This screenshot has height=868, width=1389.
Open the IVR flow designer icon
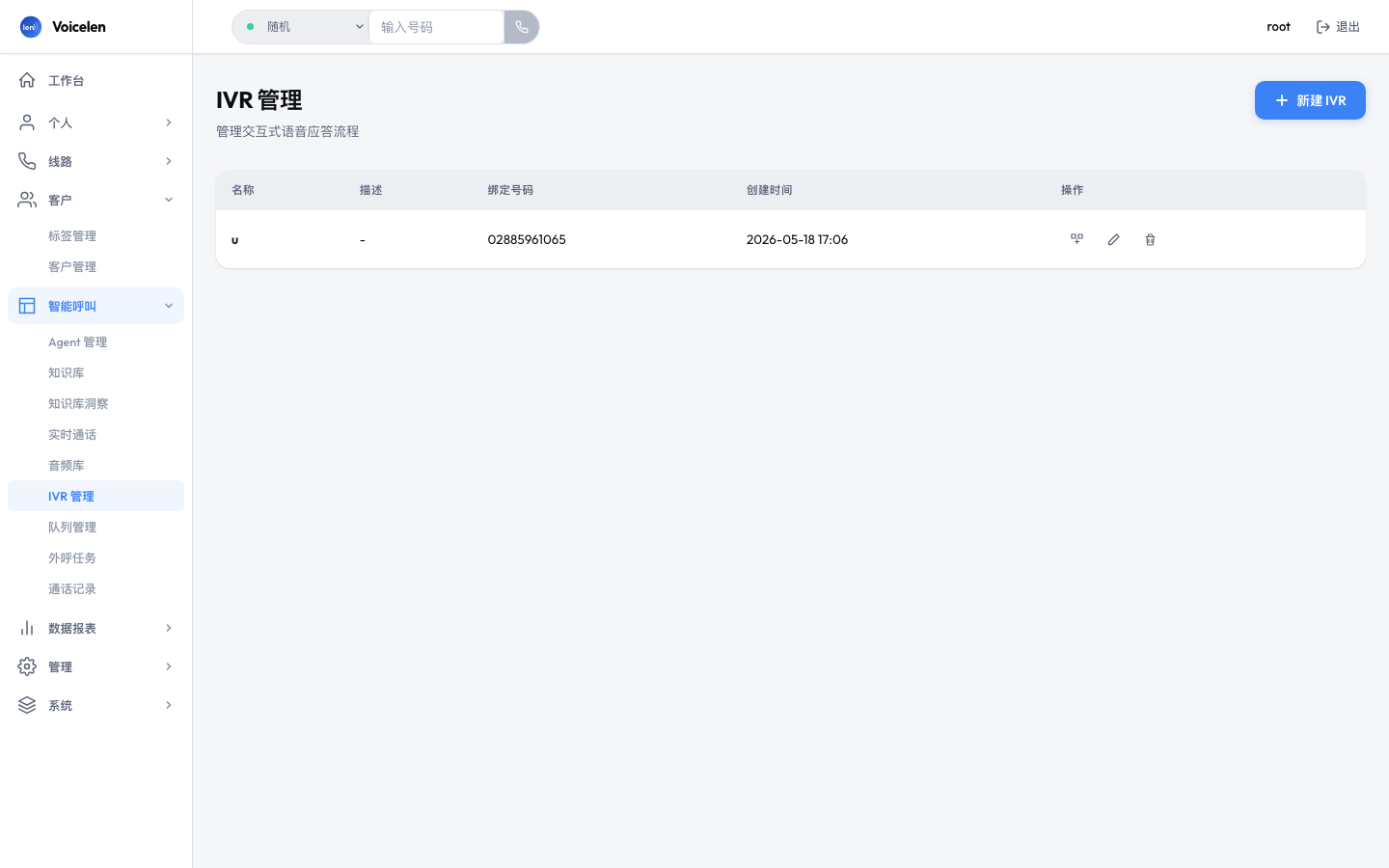(x=1076, y=239)
